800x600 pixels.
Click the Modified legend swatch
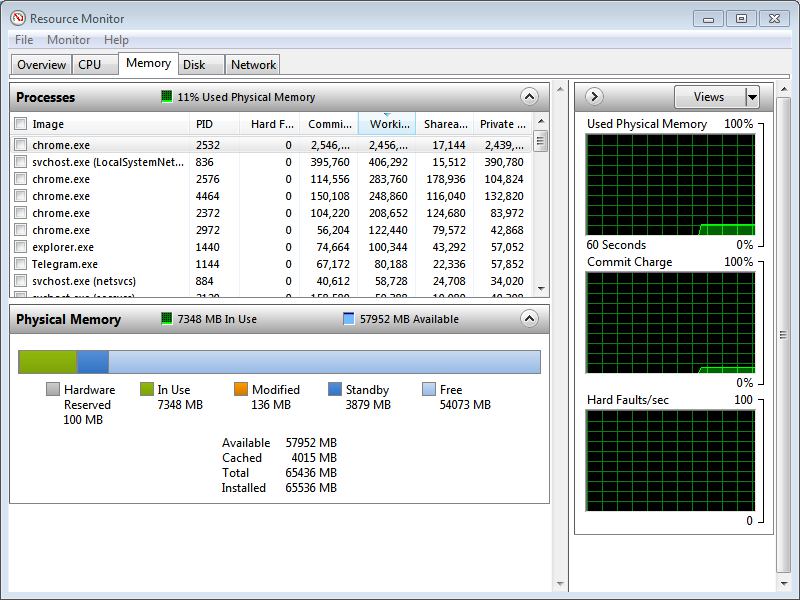click(241, 389)
